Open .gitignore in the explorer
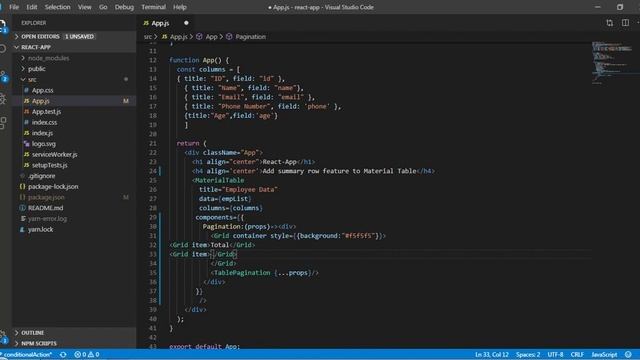The height and width of the screenshot is (360, 640). [x=41, y=176]
